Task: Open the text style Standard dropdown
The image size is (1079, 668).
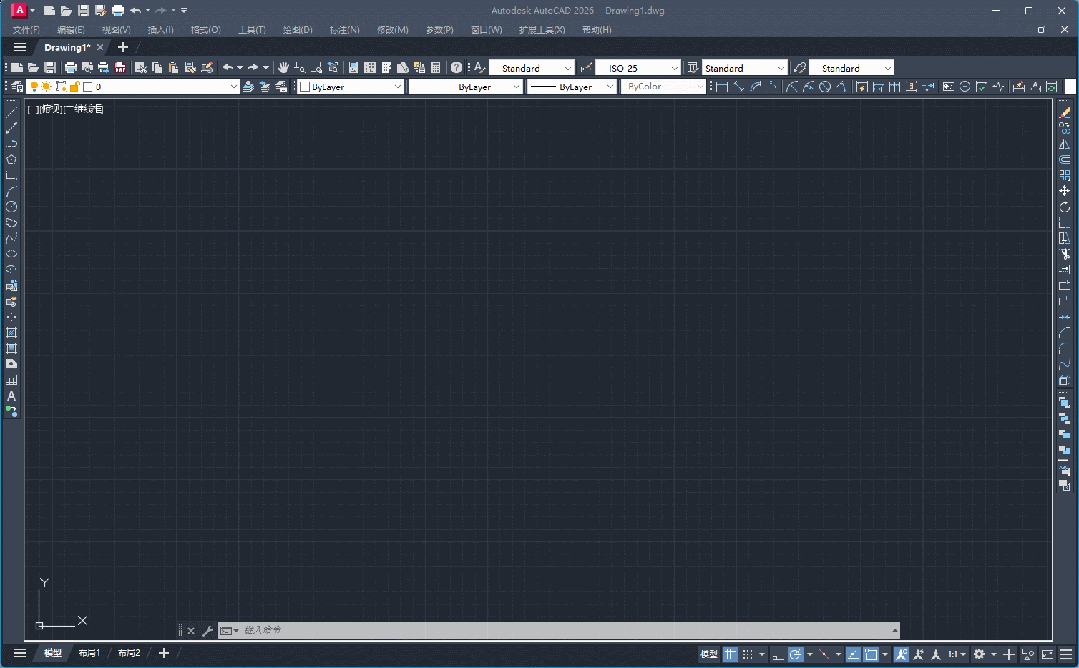Action: 532,68
